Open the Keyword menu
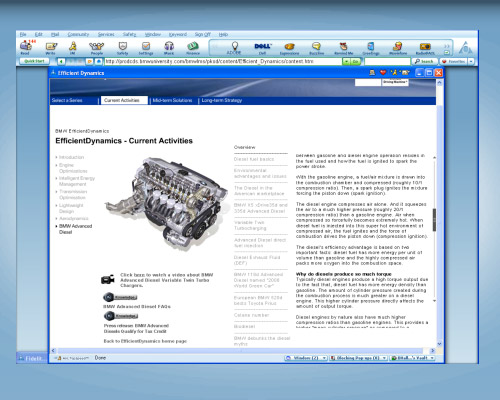This screenshot has width=500, height=400. tap(178, 34)
